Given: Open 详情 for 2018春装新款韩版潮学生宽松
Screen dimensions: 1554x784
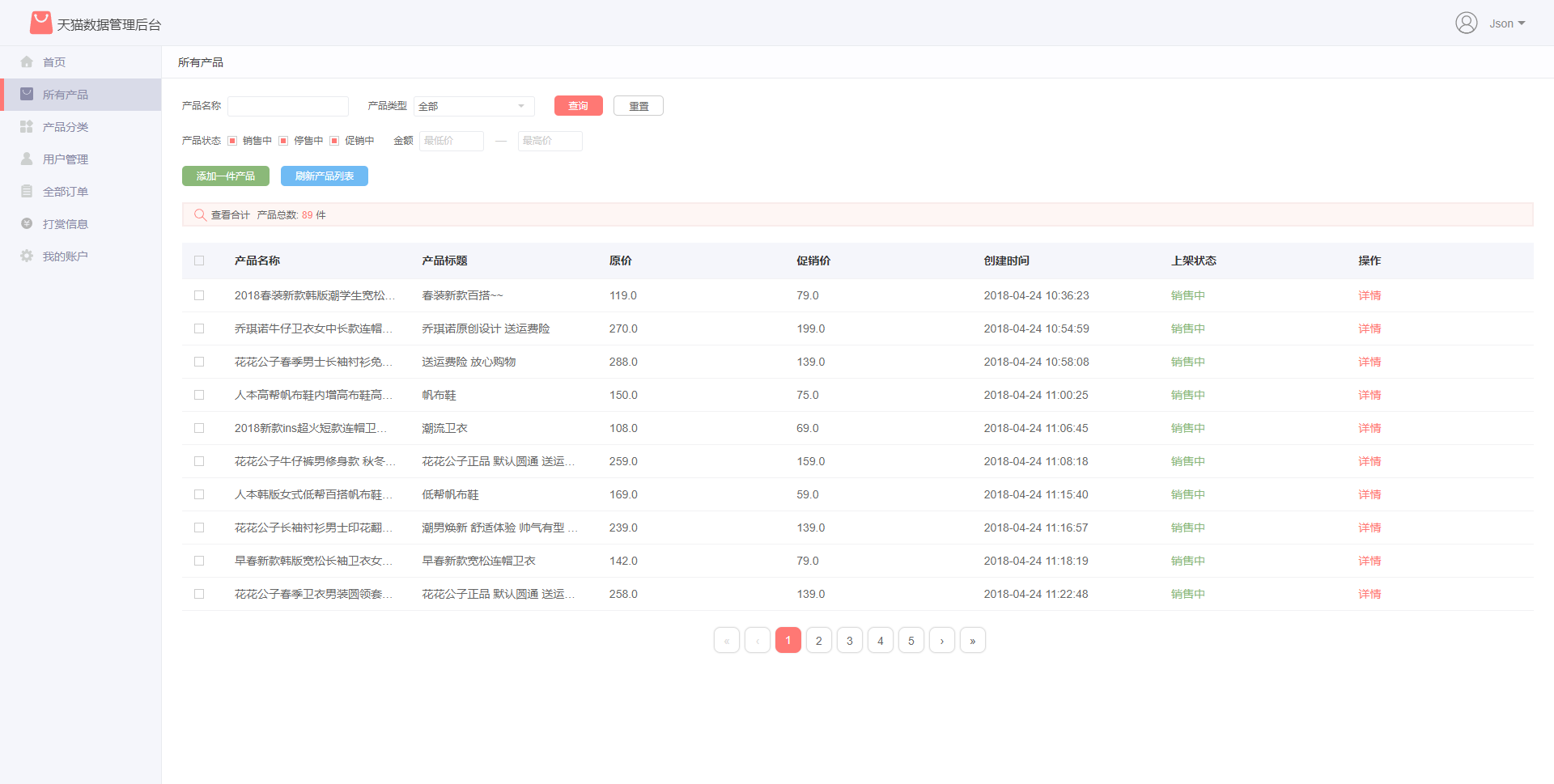Looking at the screenshot, I should [x=1369, y=295].
